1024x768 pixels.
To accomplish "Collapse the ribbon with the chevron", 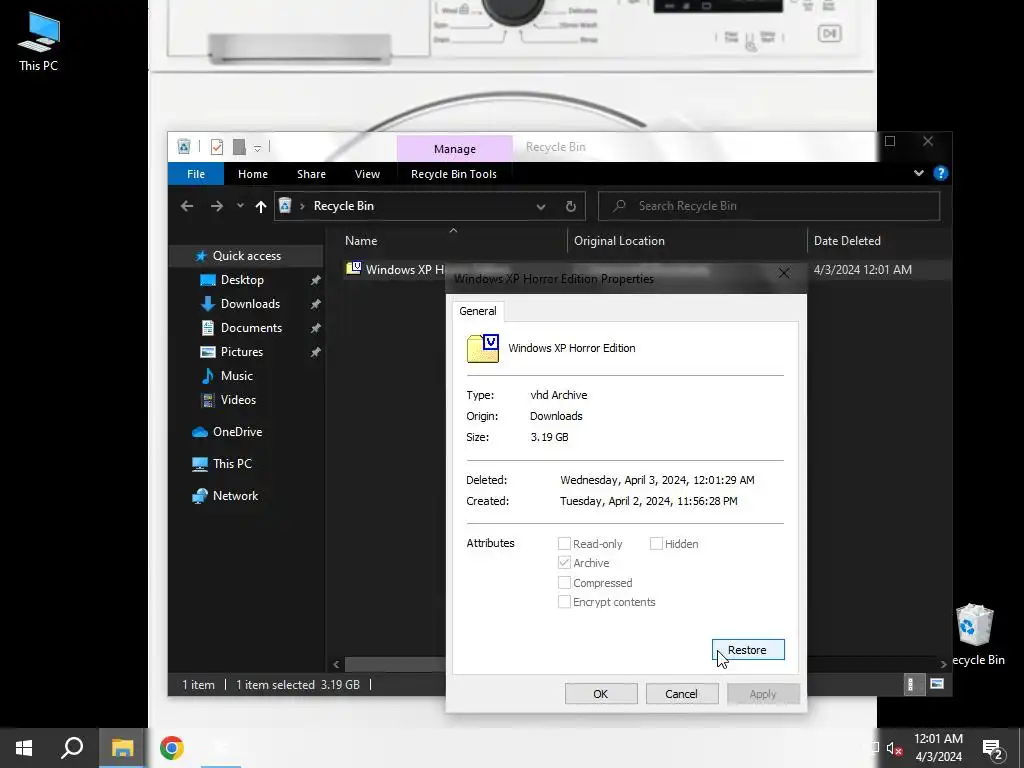I will pos(919,173).
